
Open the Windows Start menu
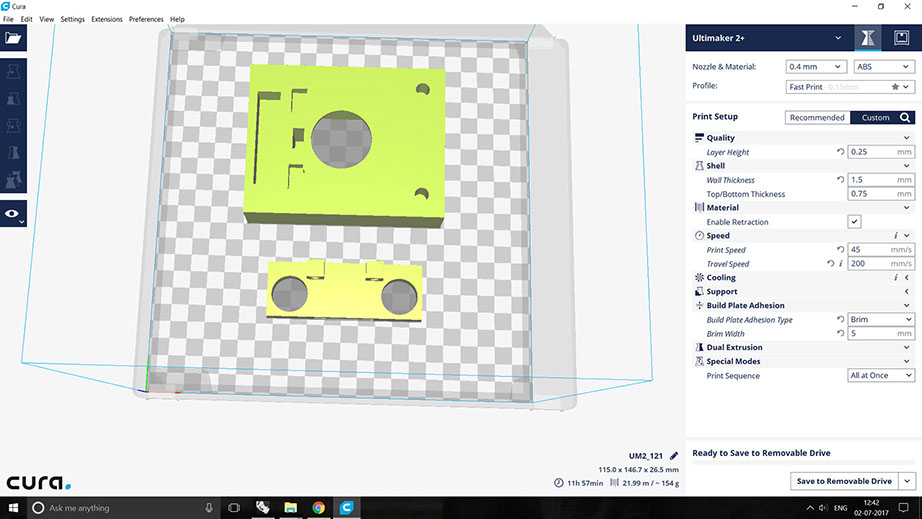click(x=13, y=508)
